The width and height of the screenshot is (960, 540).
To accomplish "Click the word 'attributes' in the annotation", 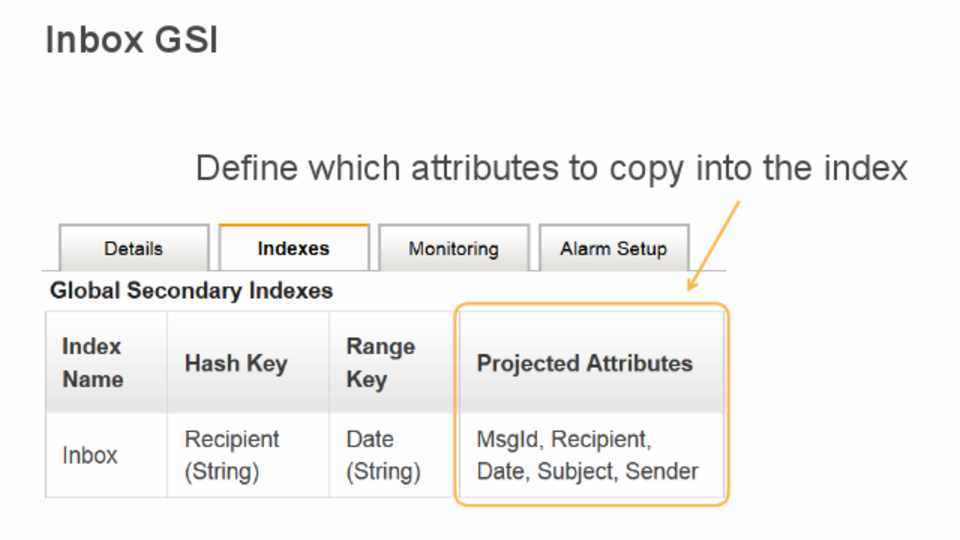I will coord(479,167).
